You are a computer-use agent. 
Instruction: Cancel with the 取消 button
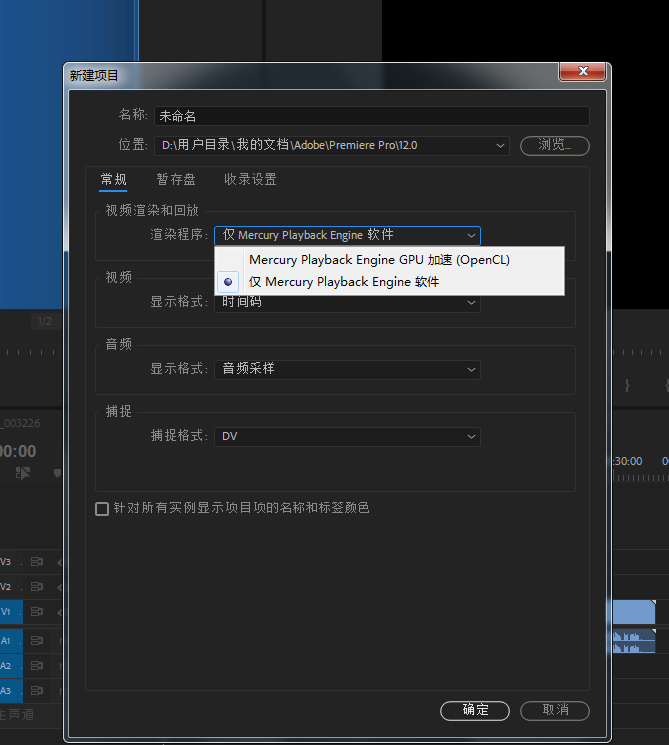click(555, 710)
